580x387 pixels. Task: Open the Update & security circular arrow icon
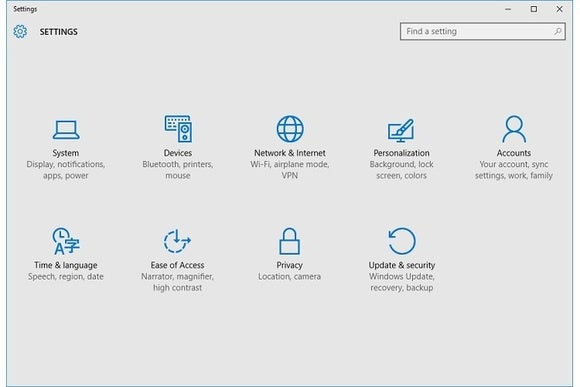coord(402,241)
